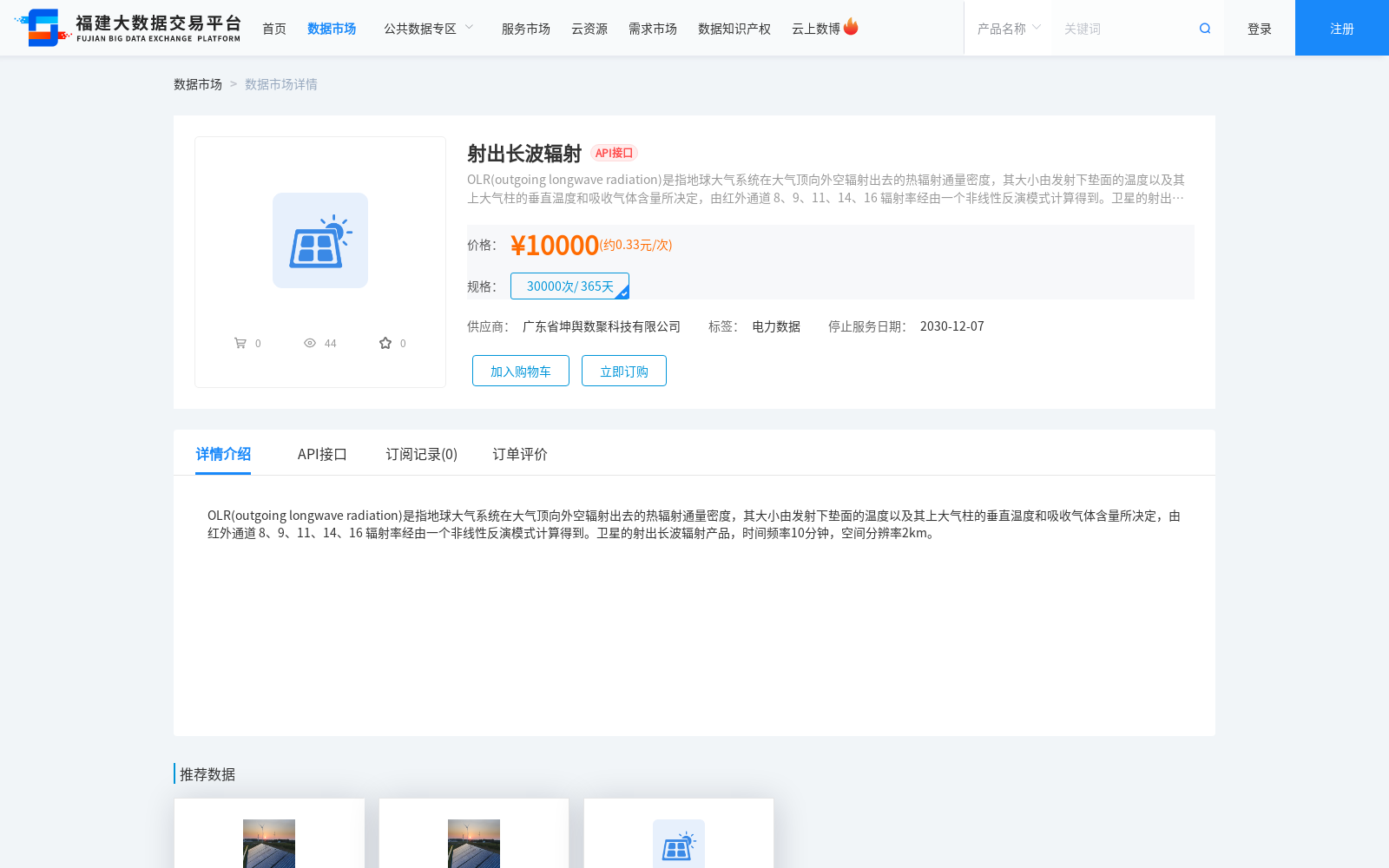The width and height of the screenshot is (1389, 868).
Task: Open first recommended data thumbnail
Action: point(269,844)
